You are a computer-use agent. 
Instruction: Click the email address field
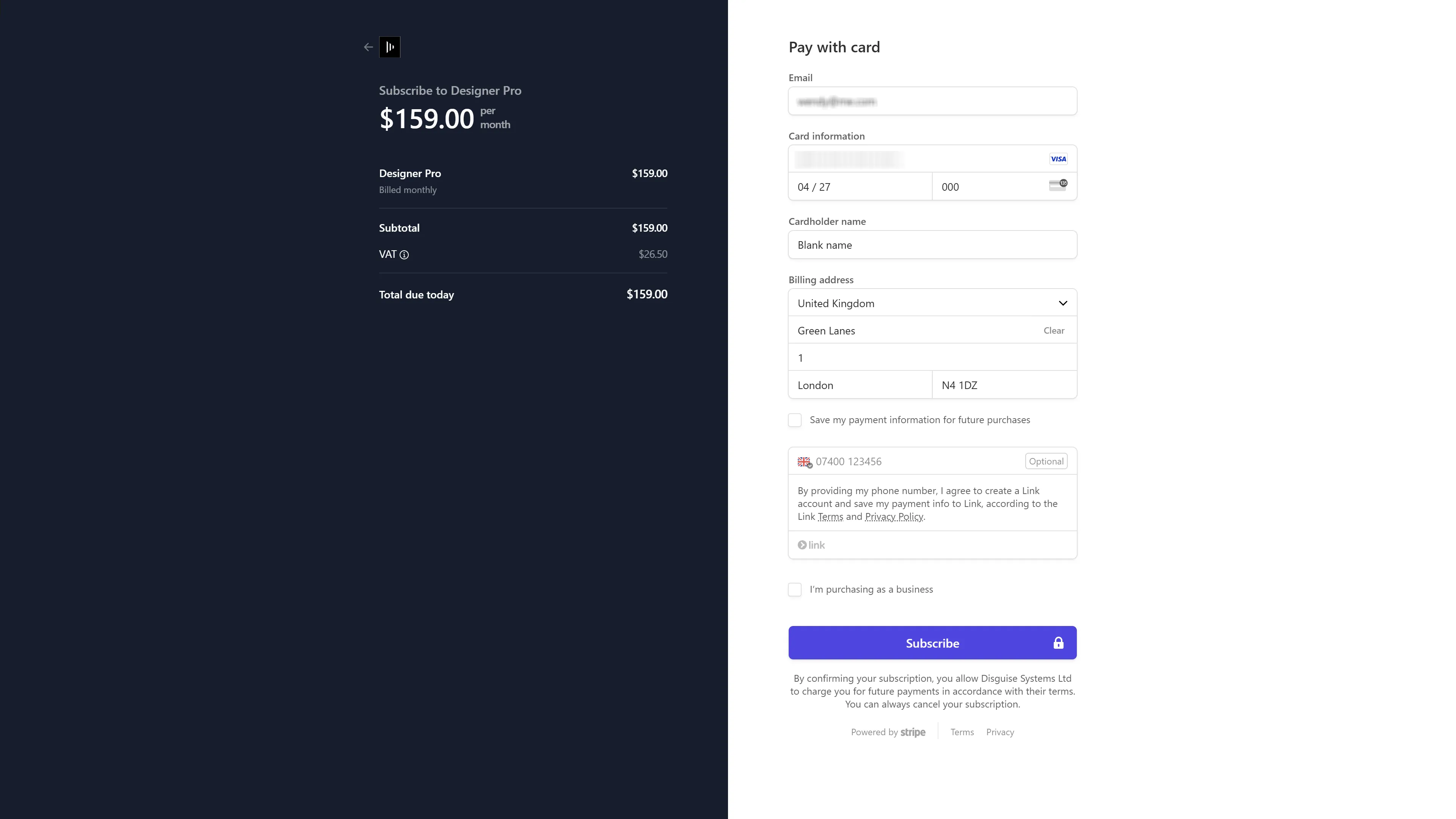(x=932, y=102)
